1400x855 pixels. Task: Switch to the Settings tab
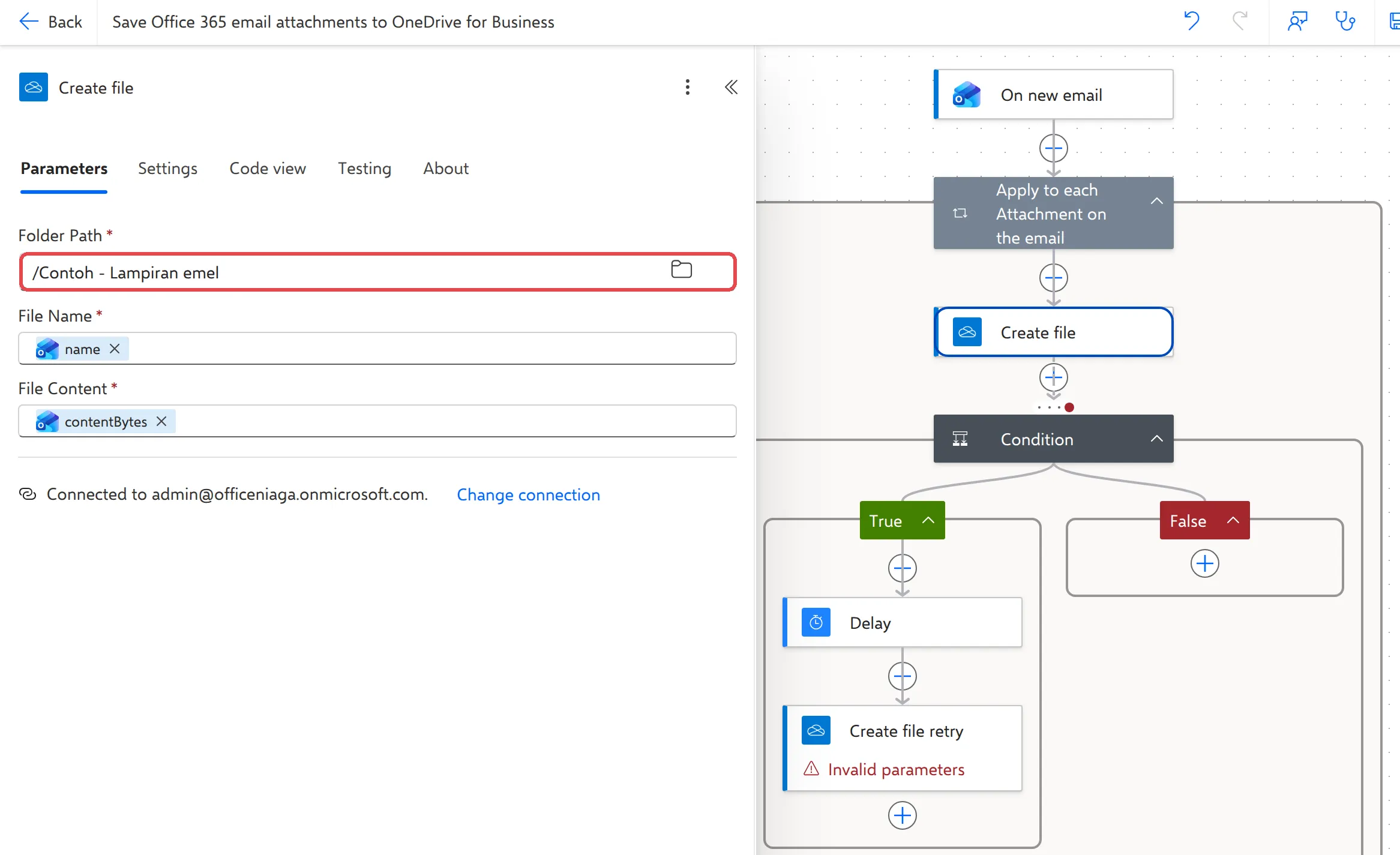167,169
